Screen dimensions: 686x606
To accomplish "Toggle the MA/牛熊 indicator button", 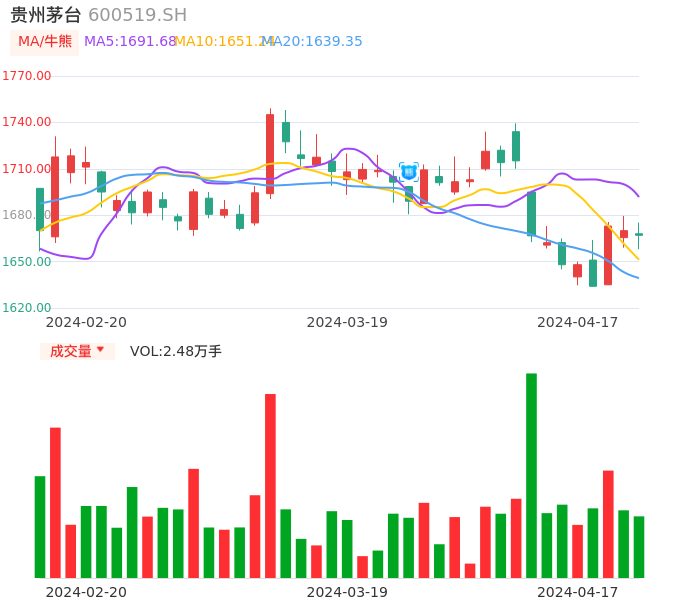I will (45, 42).
